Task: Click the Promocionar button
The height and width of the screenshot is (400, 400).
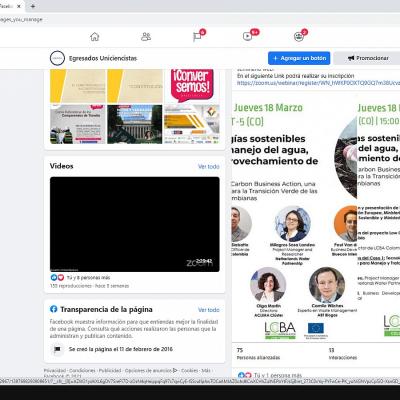Action: pyautogui.click(x=368, y=58)
